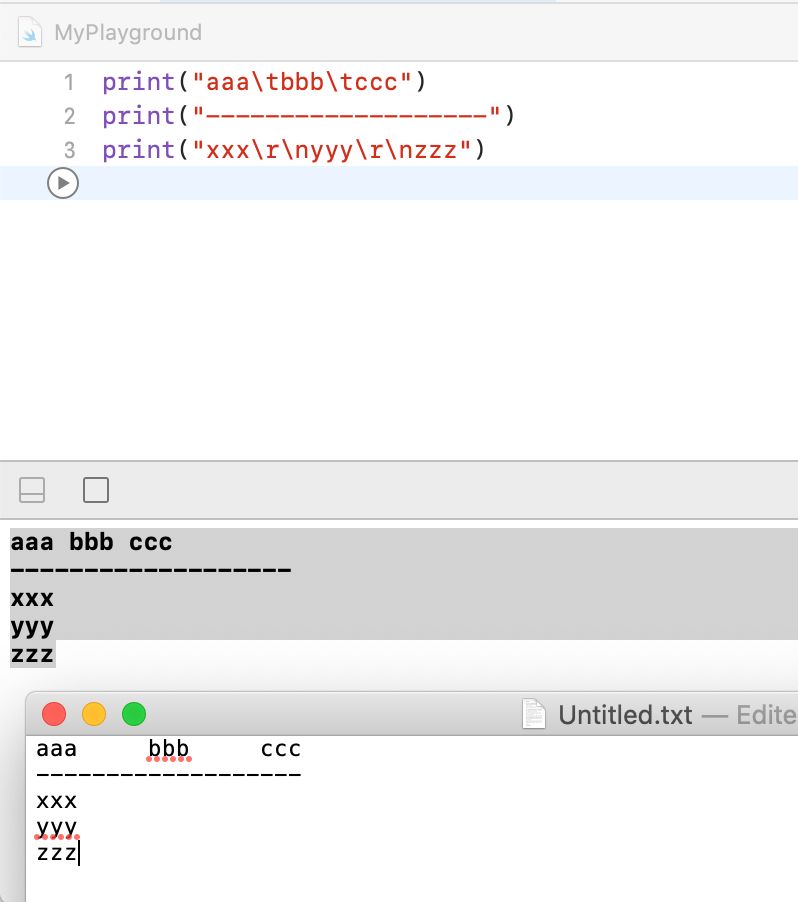The image size is (798, 902).
Task: Minimize the TextEdit window with the yellow button
Action: (x=93, y=715)
